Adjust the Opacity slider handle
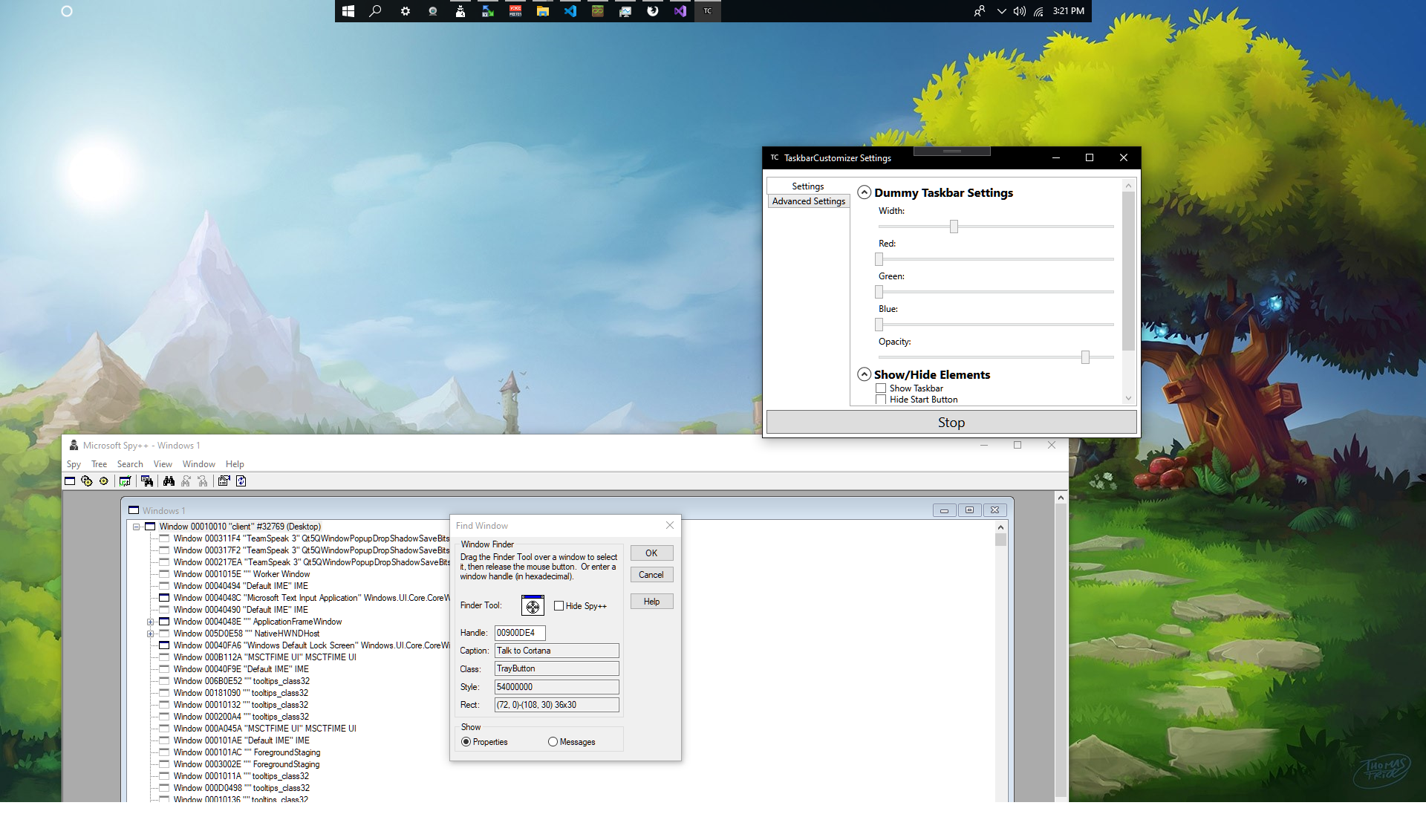 pyautogui.click(x=1086, y=357)
